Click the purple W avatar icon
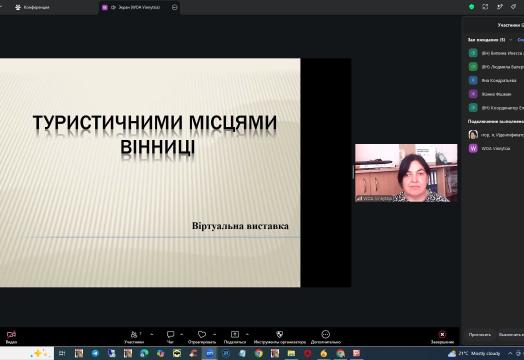524x360 pixels. (473, 148)
